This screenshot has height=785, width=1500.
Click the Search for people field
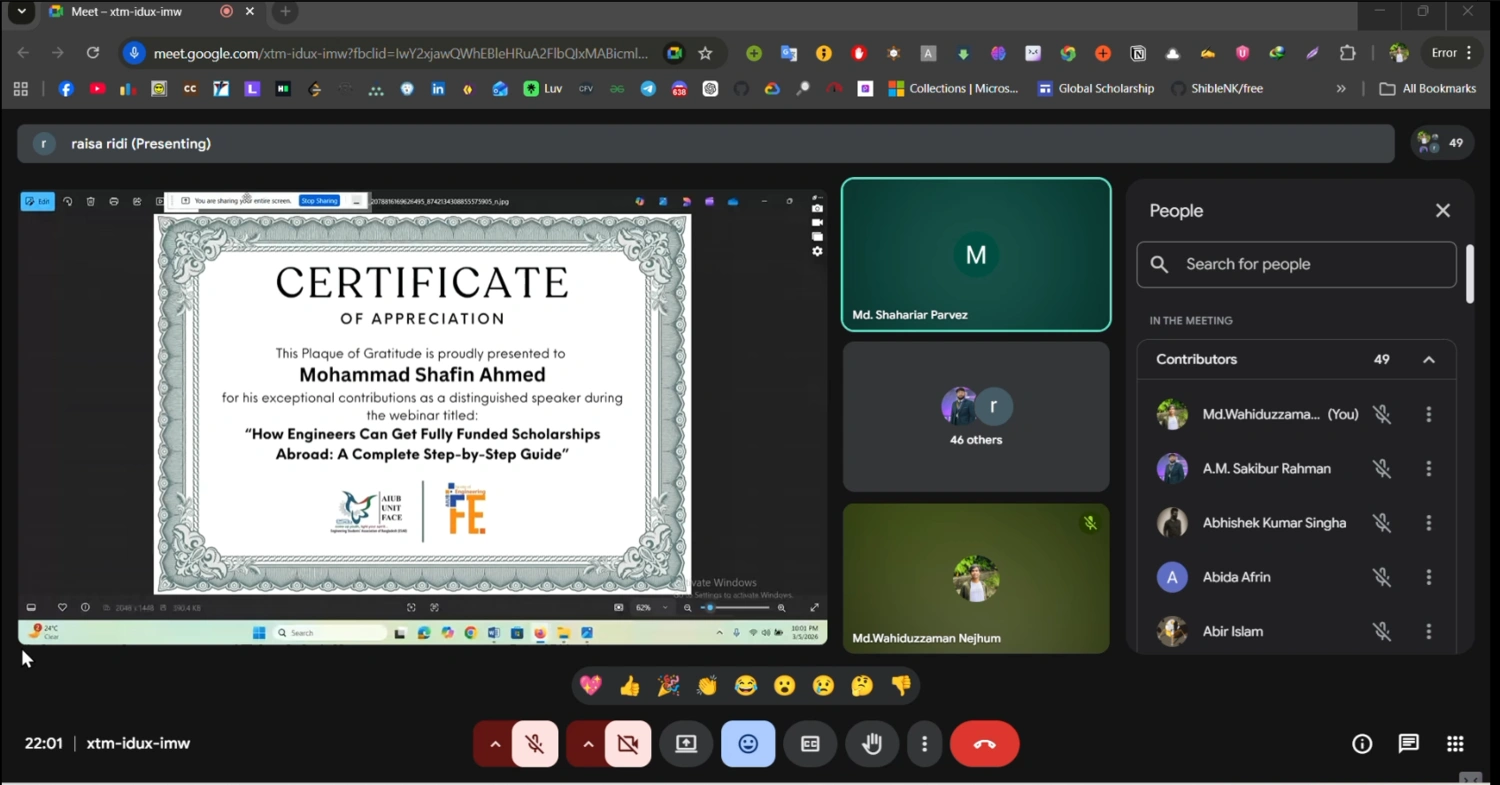click(x=1296, y=264)
